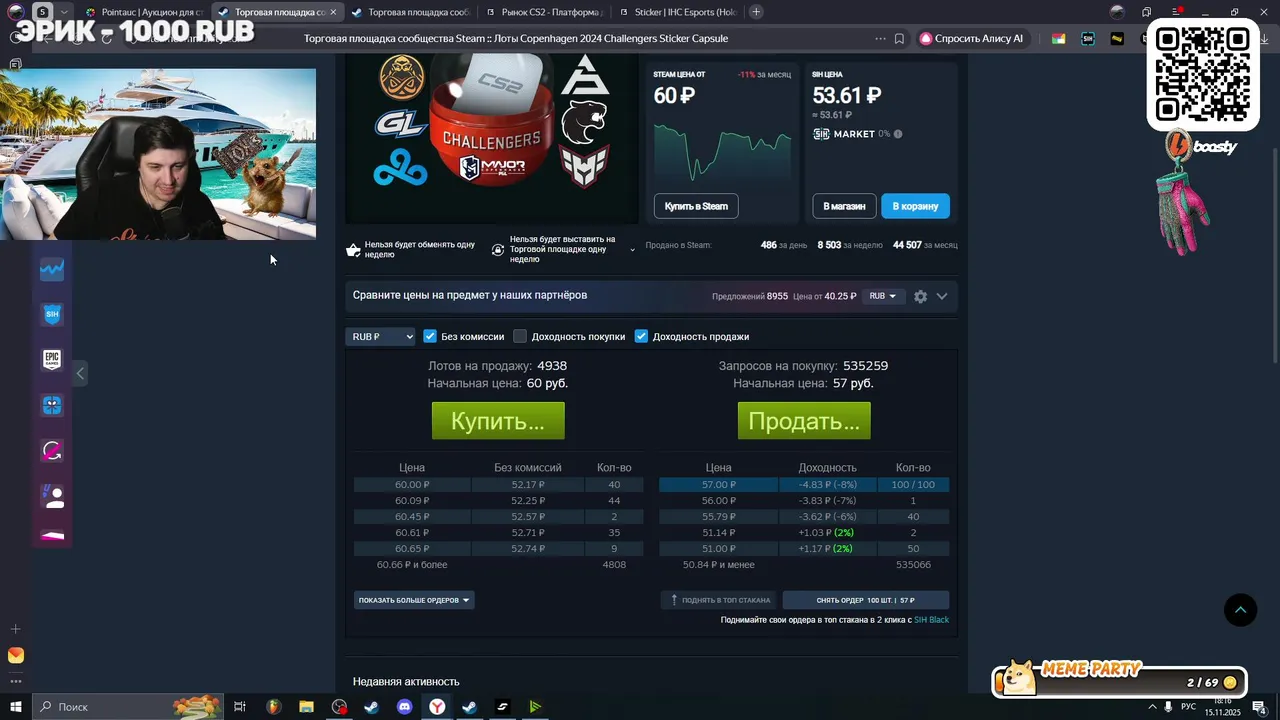The image size is (1280, 720).
Task: Open Task View on the taskbar
Action: point(240,707)
